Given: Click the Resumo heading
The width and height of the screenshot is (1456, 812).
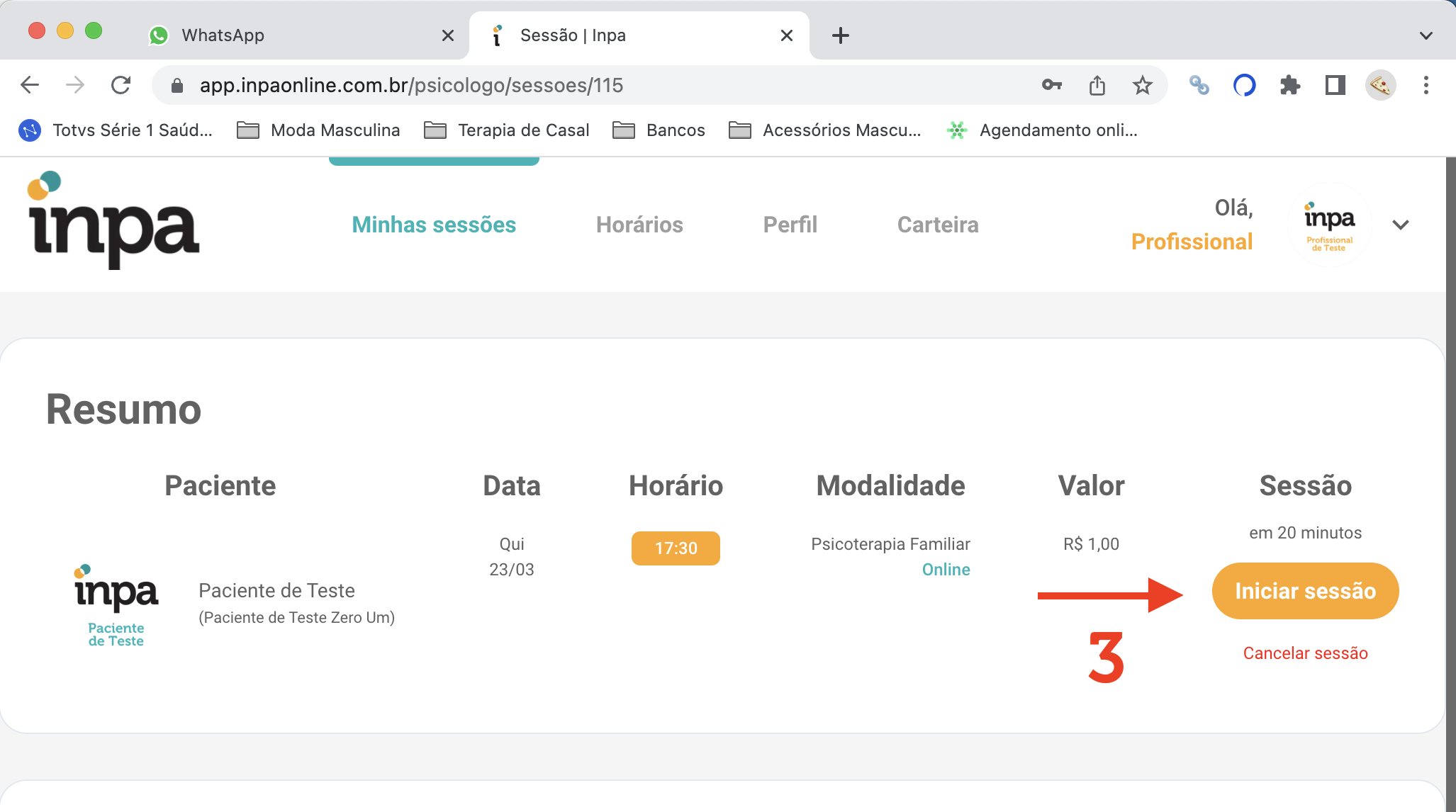Looking at the screenshot, I should point(123,410).
